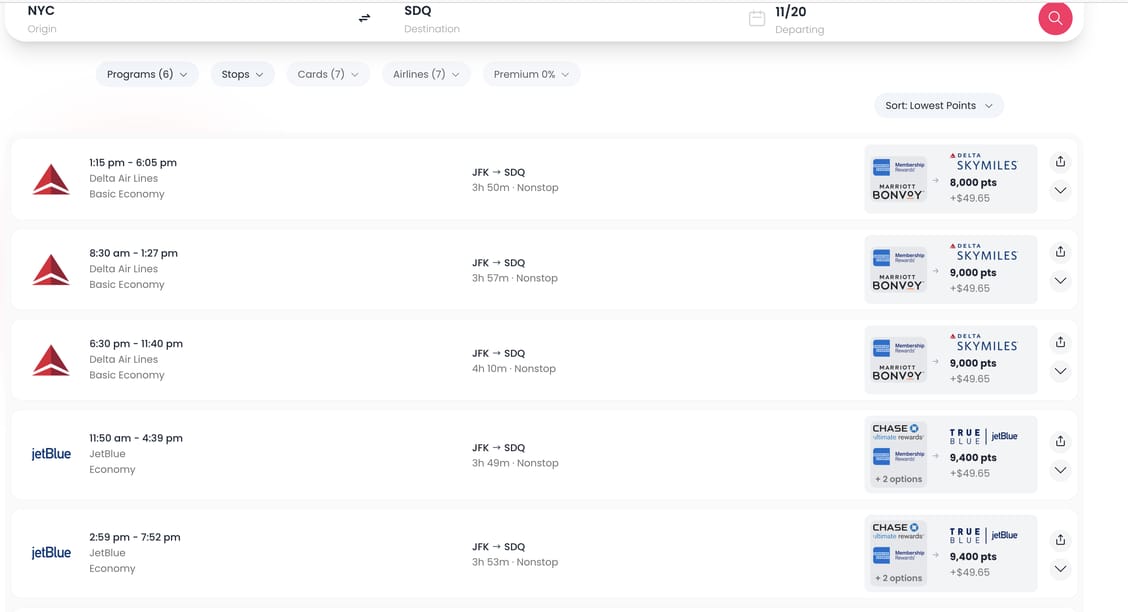
Task: Expand details for 8:30 am Delta flight
Action: pos(1060,281)
